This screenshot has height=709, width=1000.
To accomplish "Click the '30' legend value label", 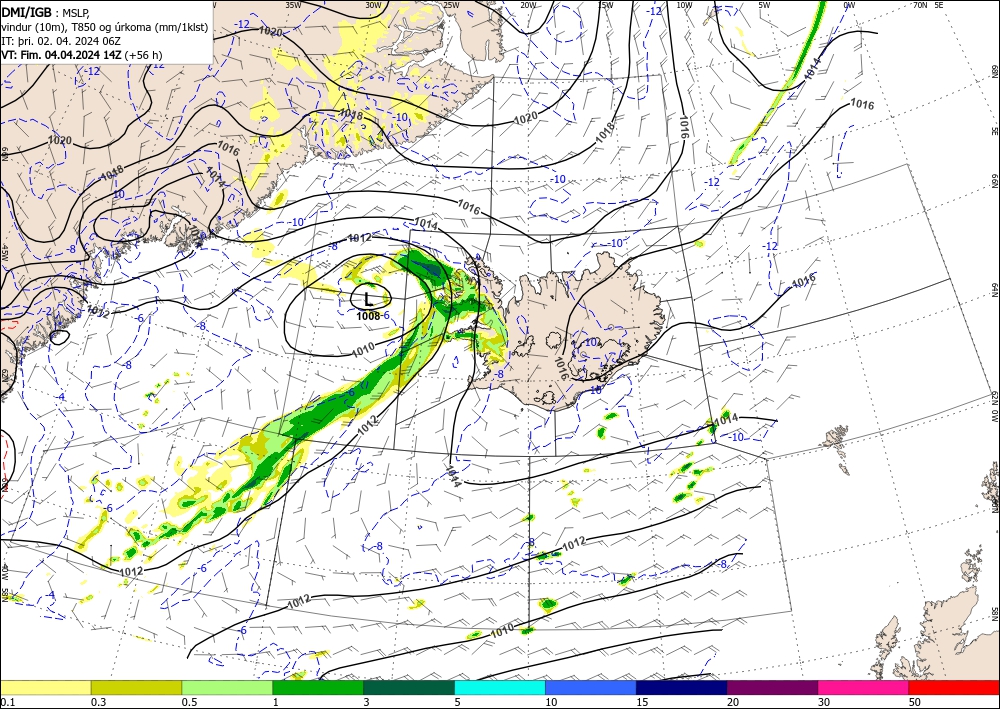I will click(824, 702).
